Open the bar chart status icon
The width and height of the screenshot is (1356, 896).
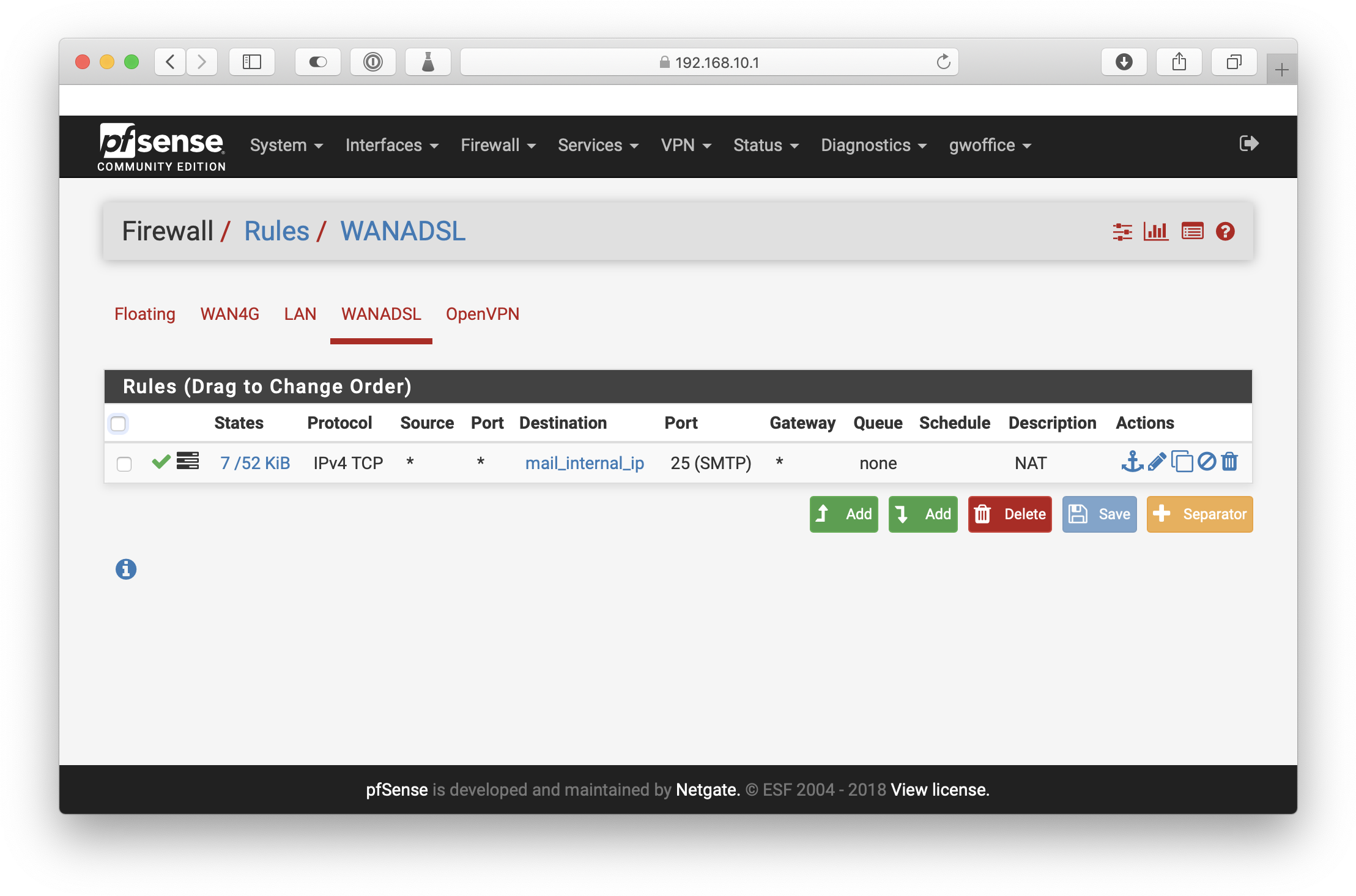[1156, 232]
